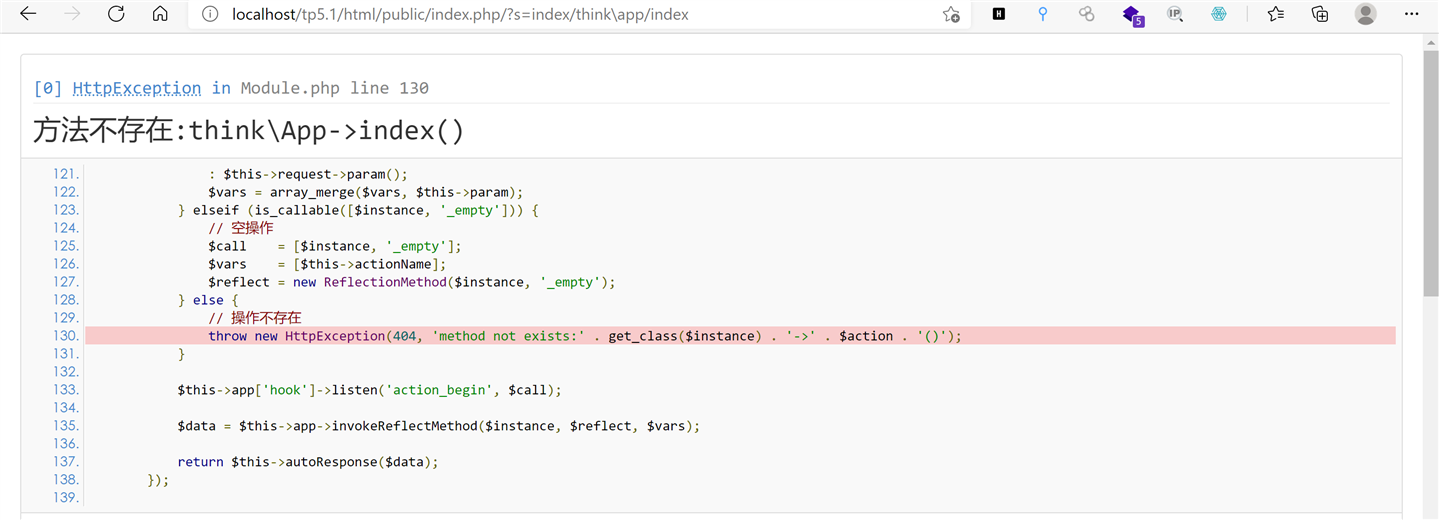Open the user profile menu
The width and height of the screenshot is (1439, 520).
click(1365, 14)
